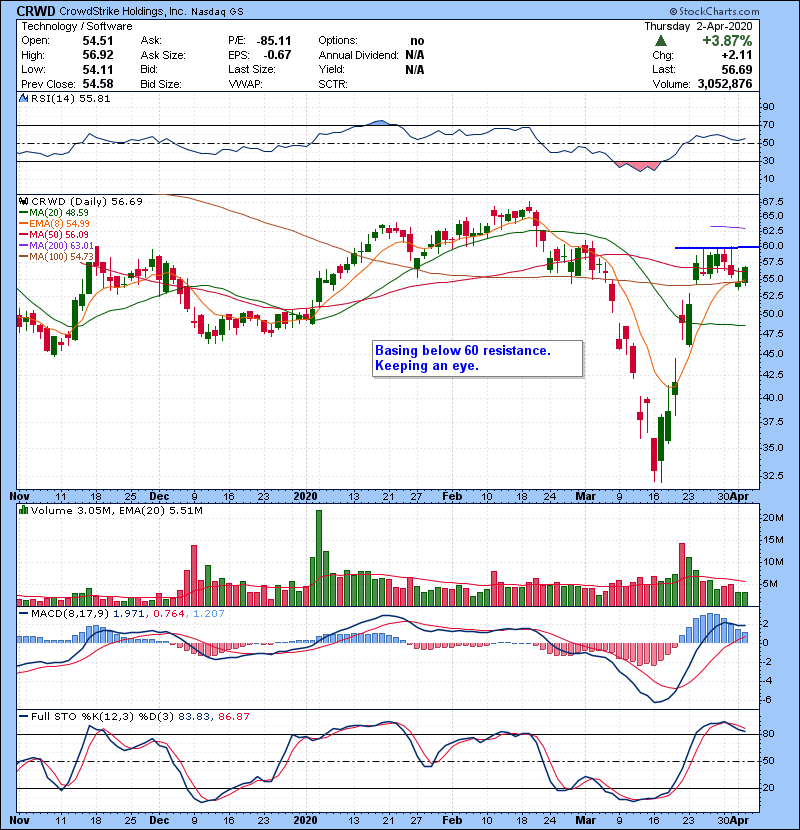
Task: Click the Options value 'no'
Action: [x=417, y=41]
